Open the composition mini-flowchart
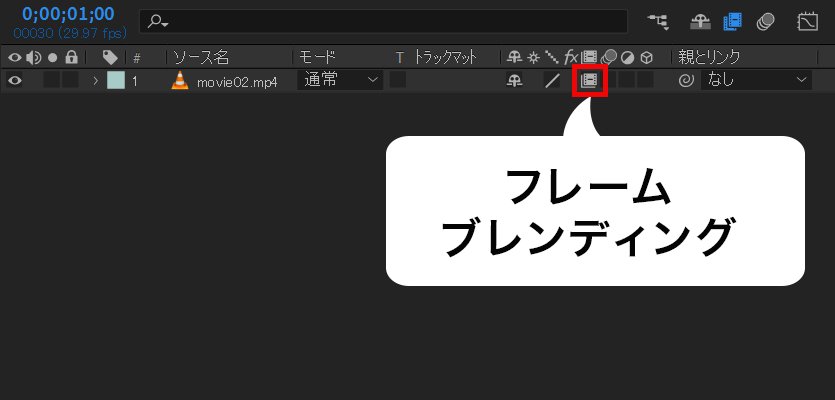 point(658,20)
